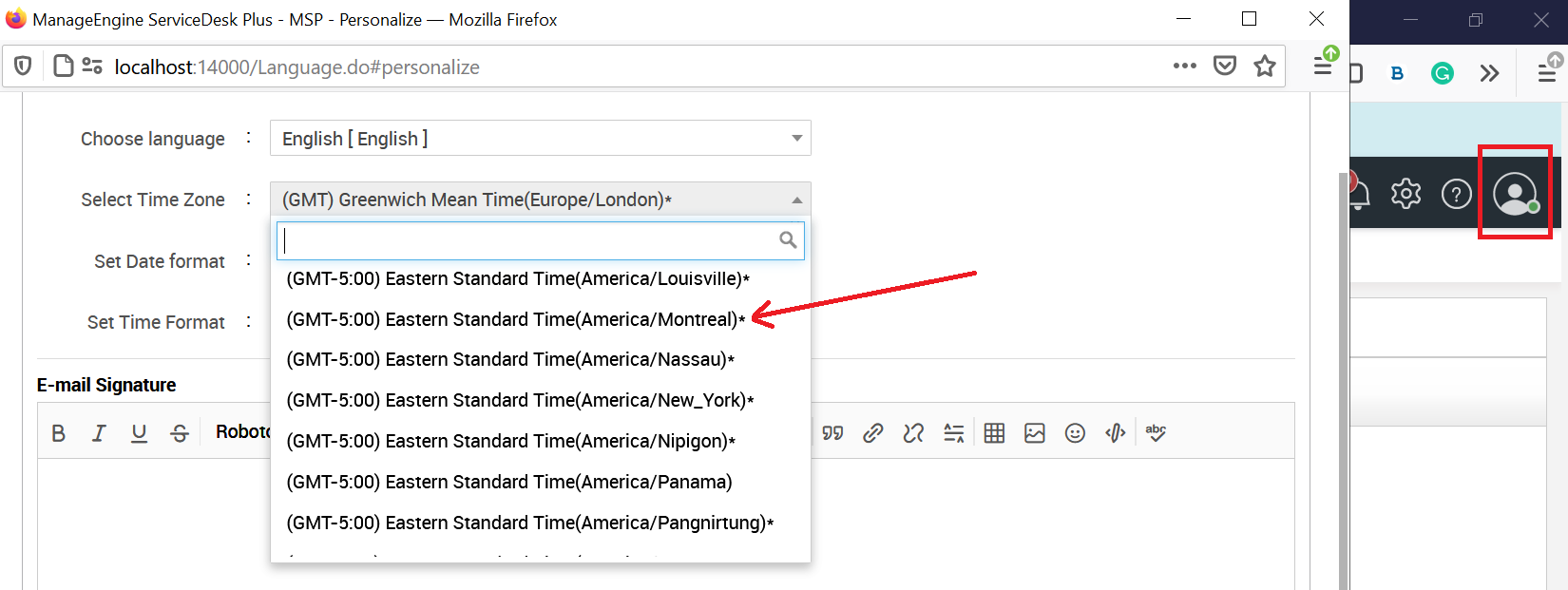Choose the America/New_York time zone option
This screenshot has height=590, width=1568.
pyautogui.click(x=519, y=400)
